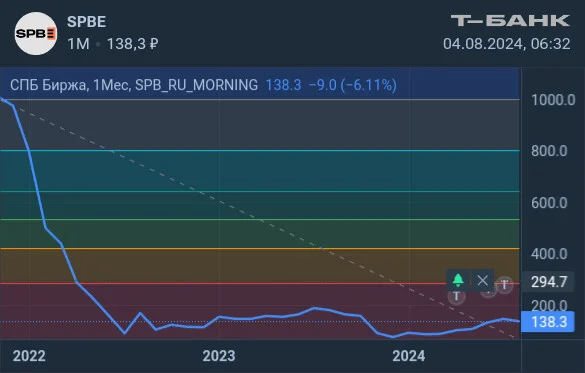
Task: Click the 1M timeframe label
Action: (78, 44)
